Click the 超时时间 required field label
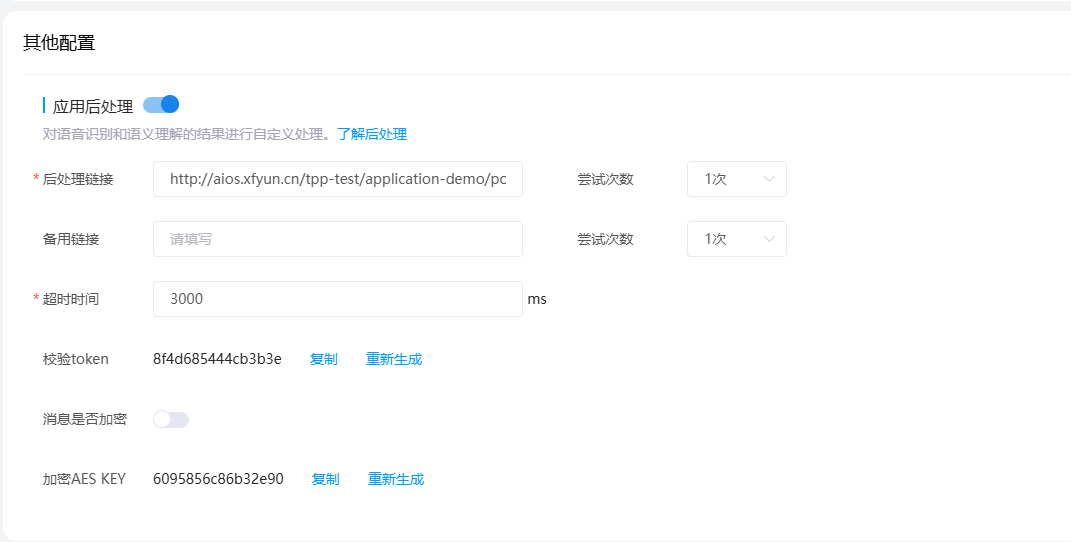This screenshot has width=1071, height=542. coord(71,299)
